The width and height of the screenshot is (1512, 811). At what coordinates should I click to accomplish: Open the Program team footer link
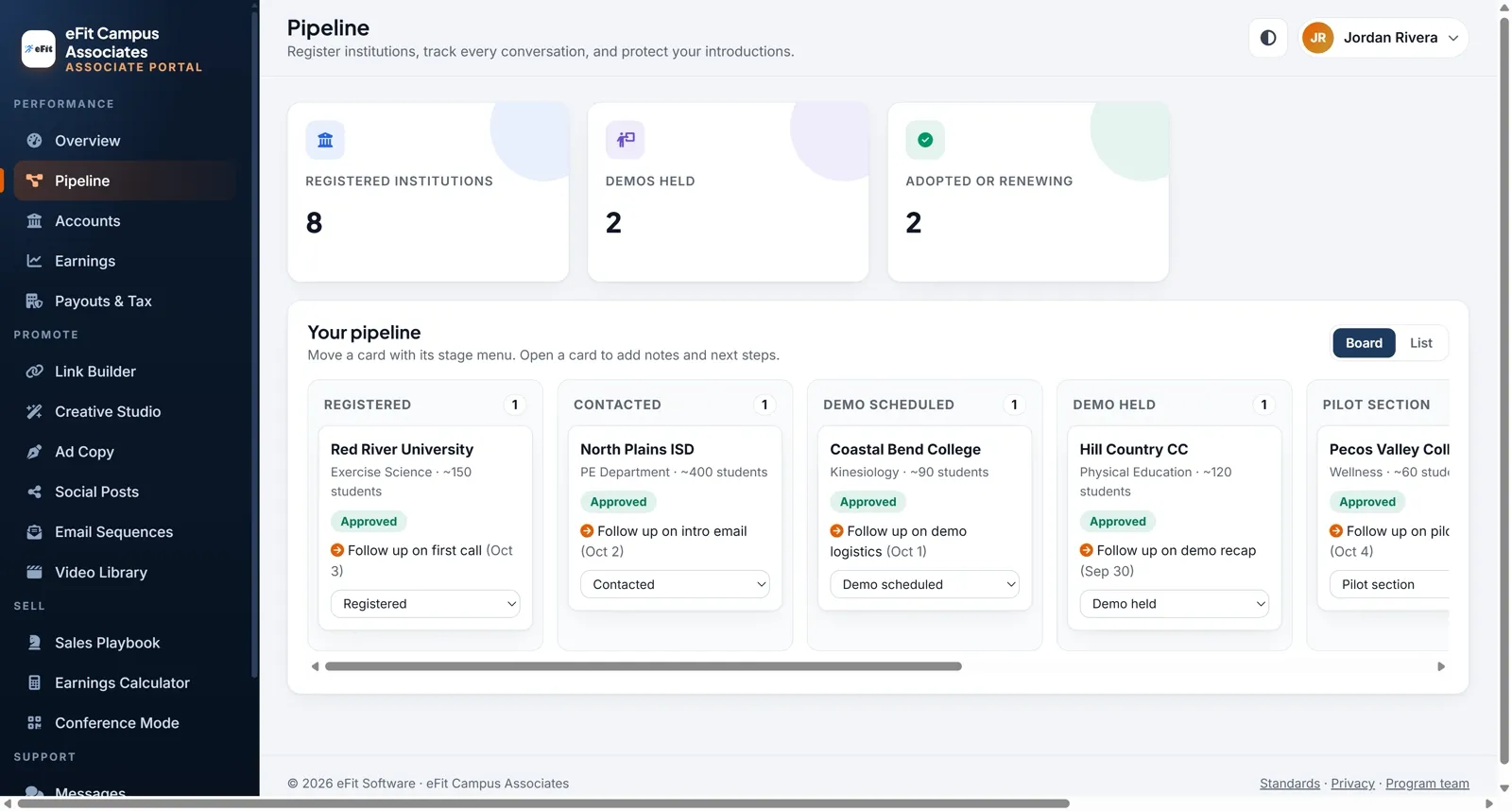[1427, 784]
